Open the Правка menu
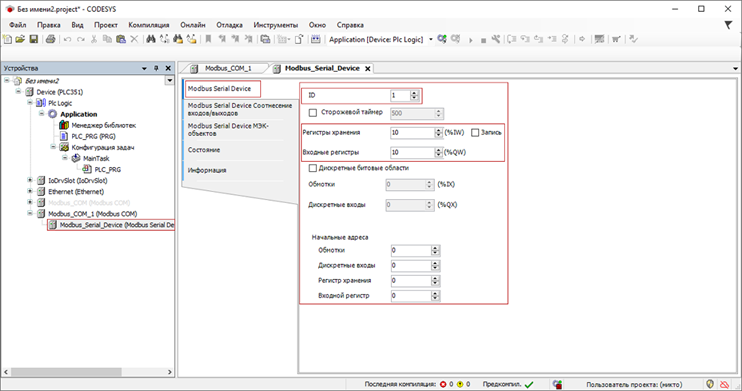Screen dimensions: 742x391 point(49,25)
